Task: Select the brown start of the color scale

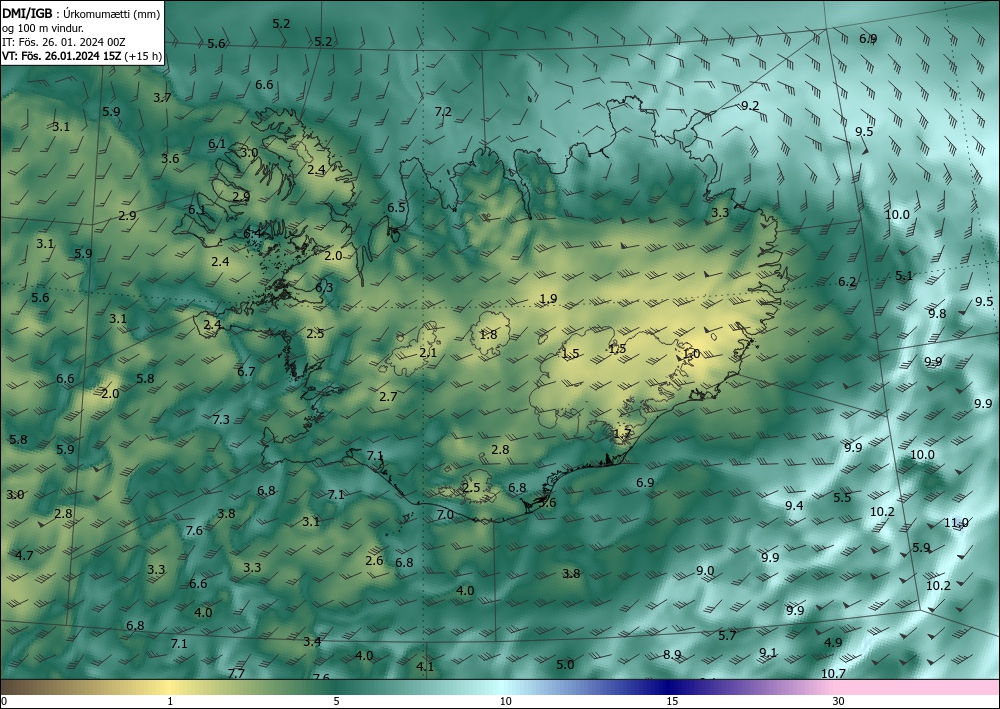Action: click(26, 687)
